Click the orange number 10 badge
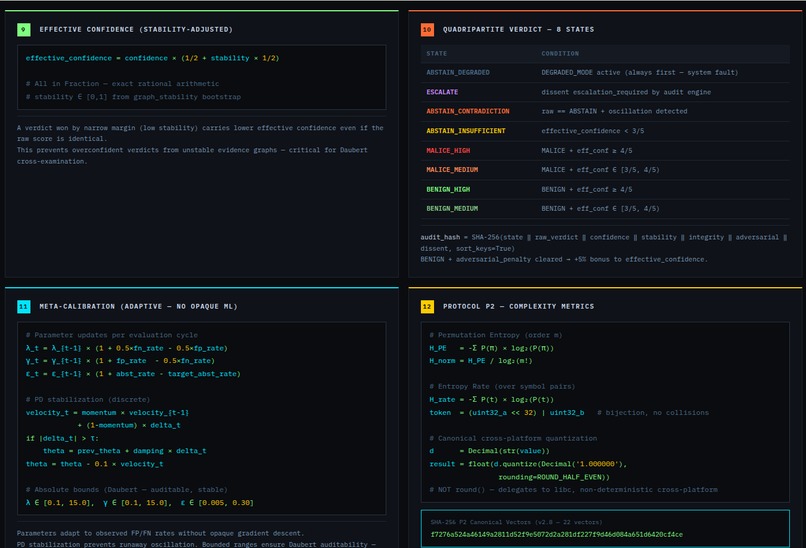806x548 pixels. pos(427,30)
